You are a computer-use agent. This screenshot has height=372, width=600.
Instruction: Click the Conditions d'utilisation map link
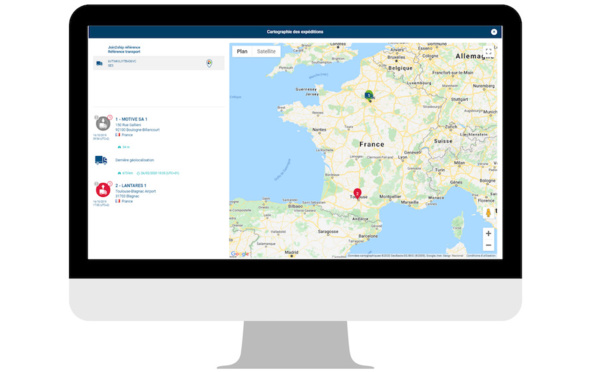pyautogui.click(x=481, y=256)
